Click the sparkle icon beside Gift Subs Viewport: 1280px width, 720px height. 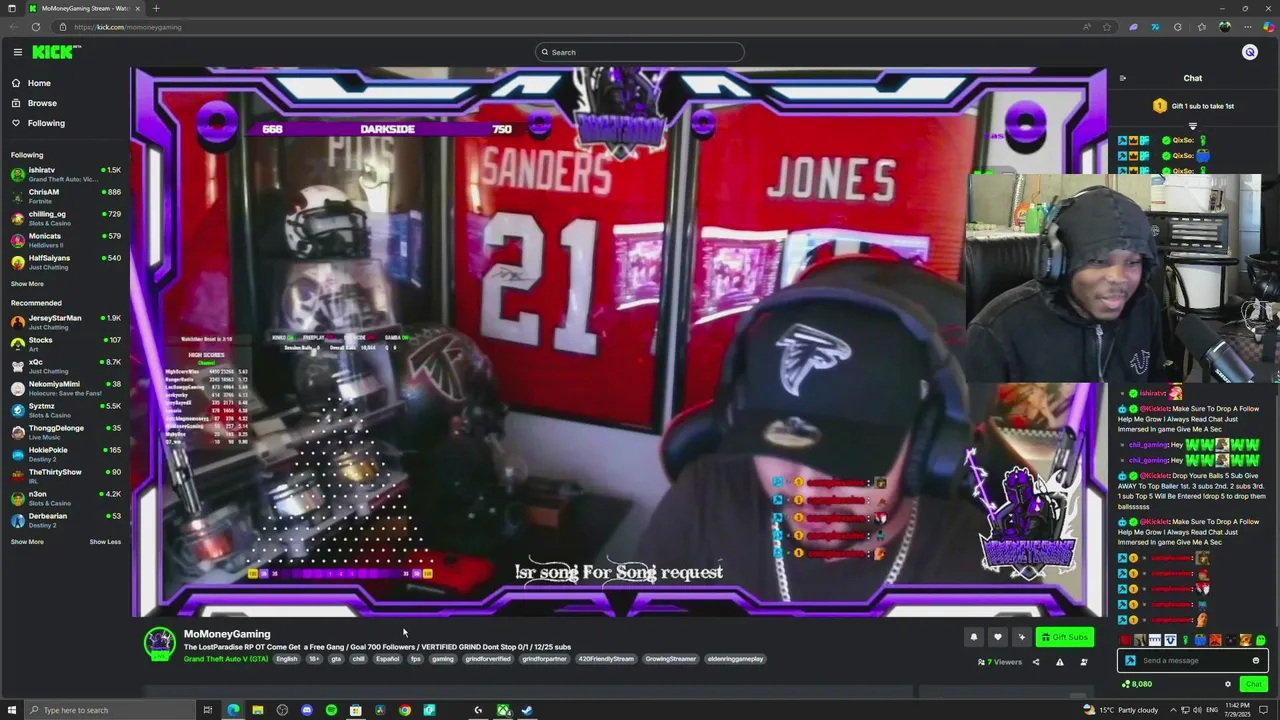(x=1021, y=637)
